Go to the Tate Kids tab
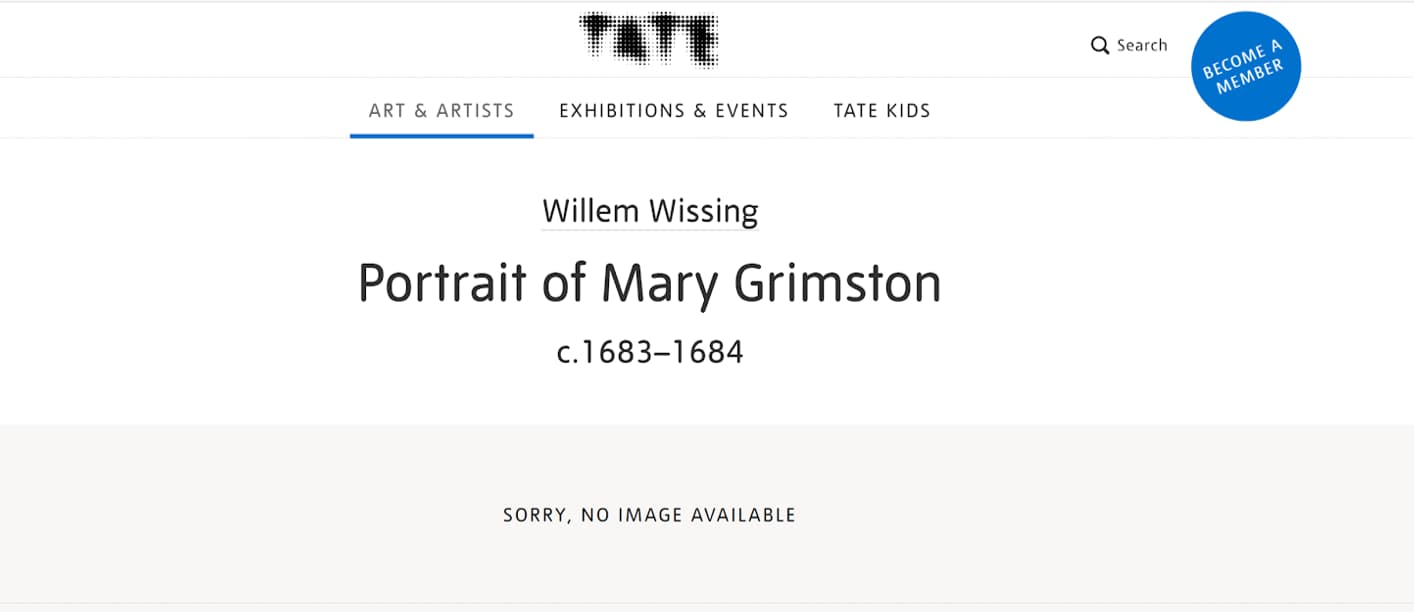The width and height of the screenshot is (1414, 612). (x=881, y=111)
